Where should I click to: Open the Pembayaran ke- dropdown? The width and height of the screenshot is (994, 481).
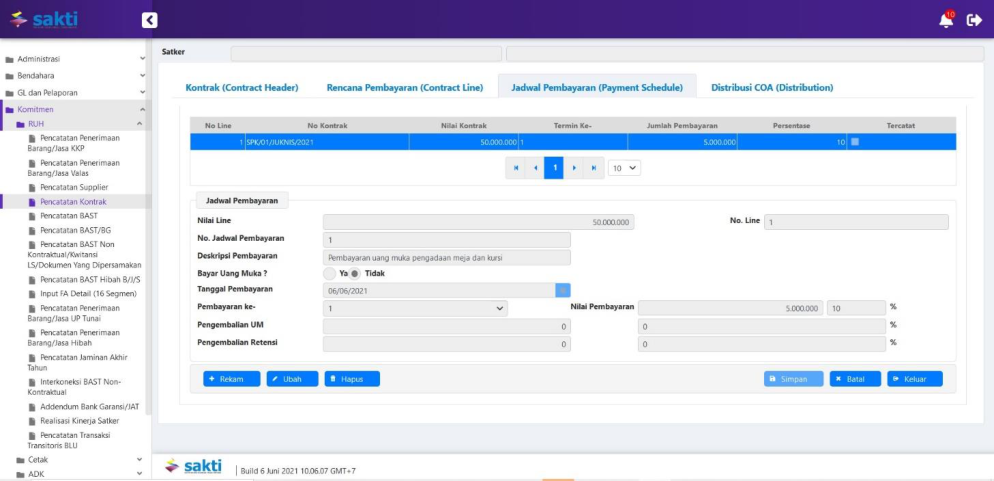coord(415,309)
